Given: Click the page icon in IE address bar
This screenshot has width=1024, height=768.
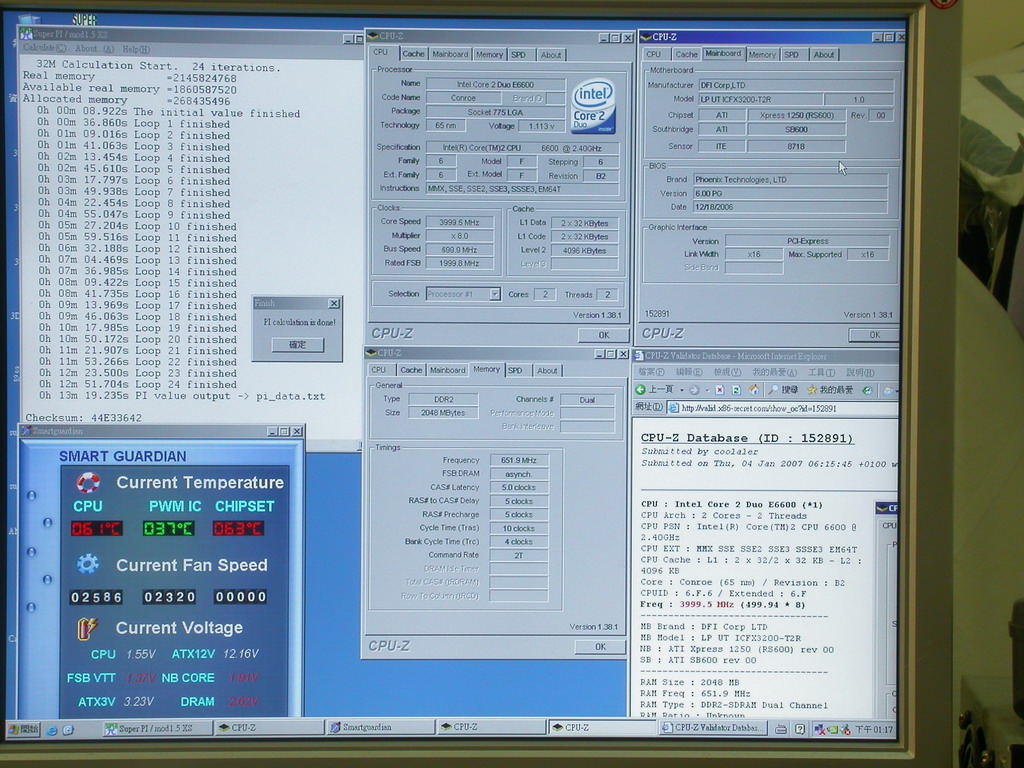Looking at the screenshot, I should coord(673,408).
